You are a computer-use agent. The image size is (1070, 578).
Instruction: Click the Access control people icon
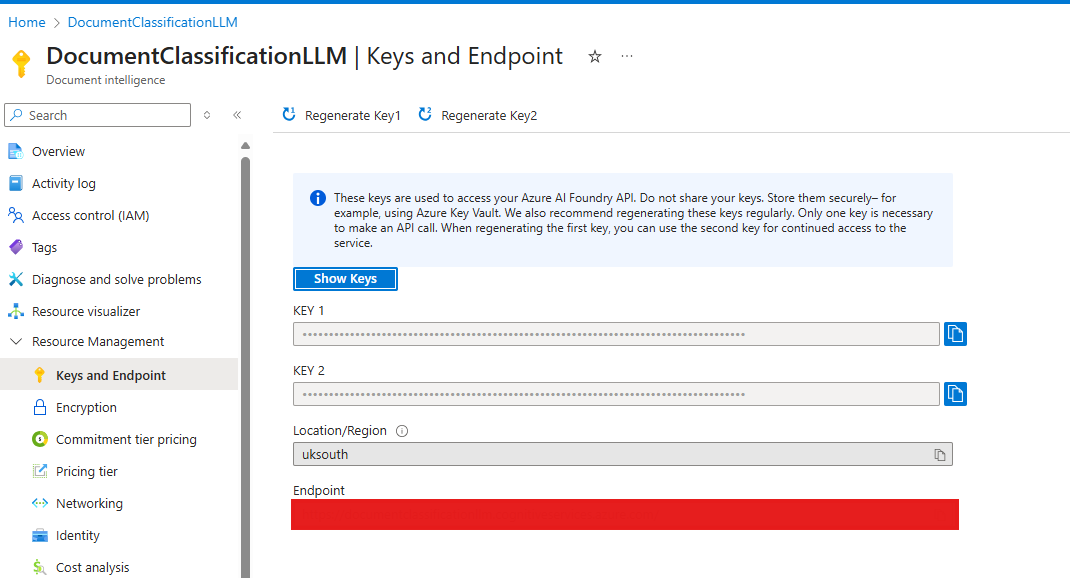click(16, 215)
